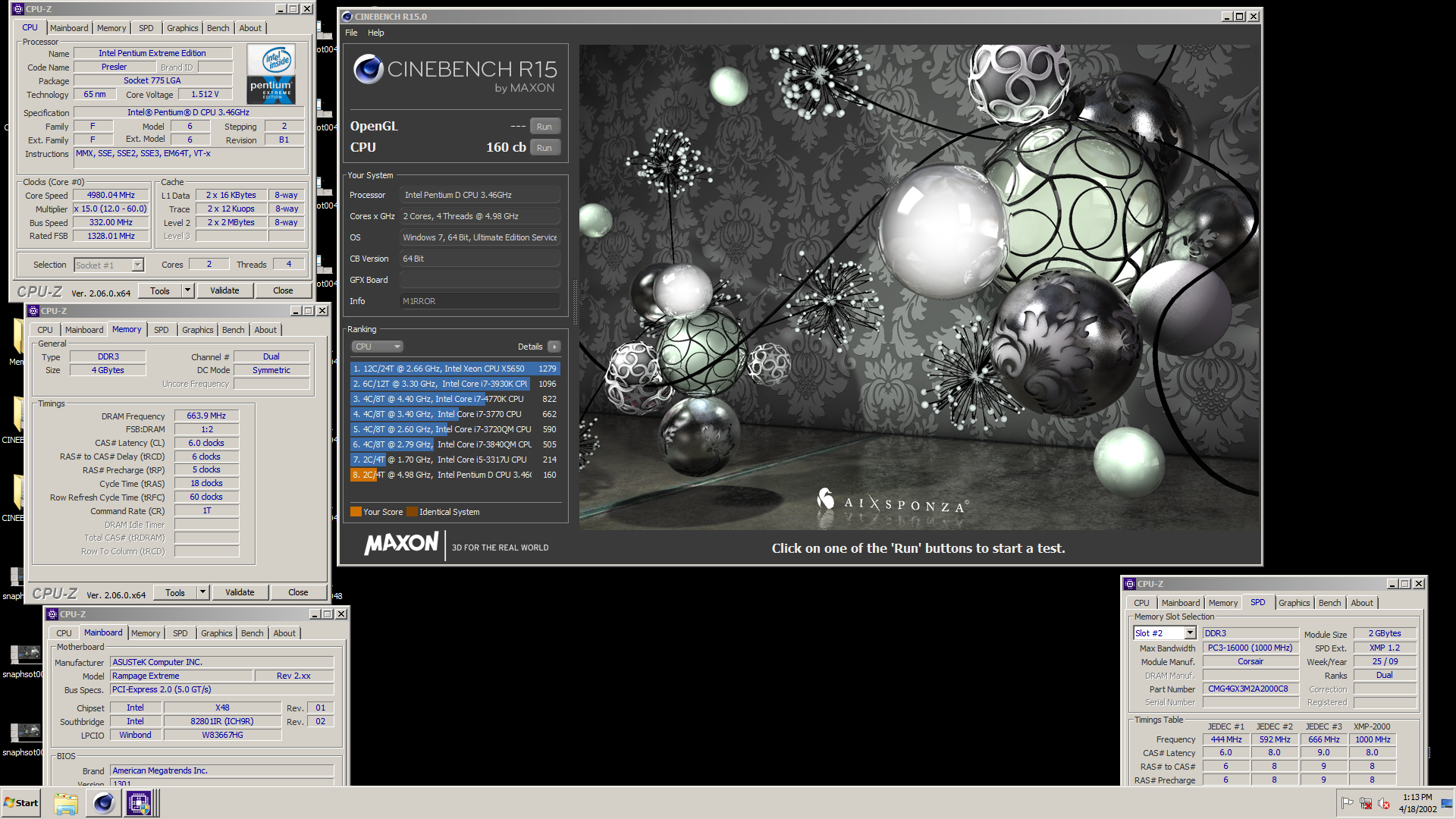
Task: Click Core Speed value 4980.04 MHz
Action: [x=111, y=195]
